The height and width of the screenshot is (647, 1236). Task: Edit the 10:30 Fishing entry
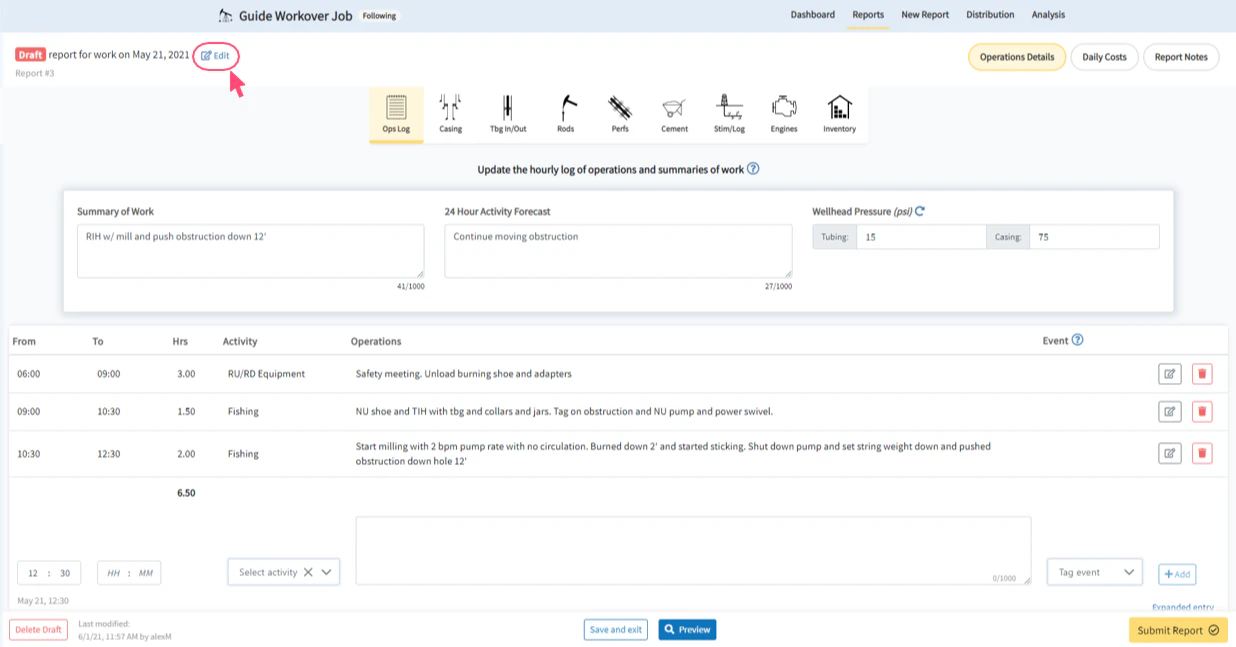(1169, 453)
